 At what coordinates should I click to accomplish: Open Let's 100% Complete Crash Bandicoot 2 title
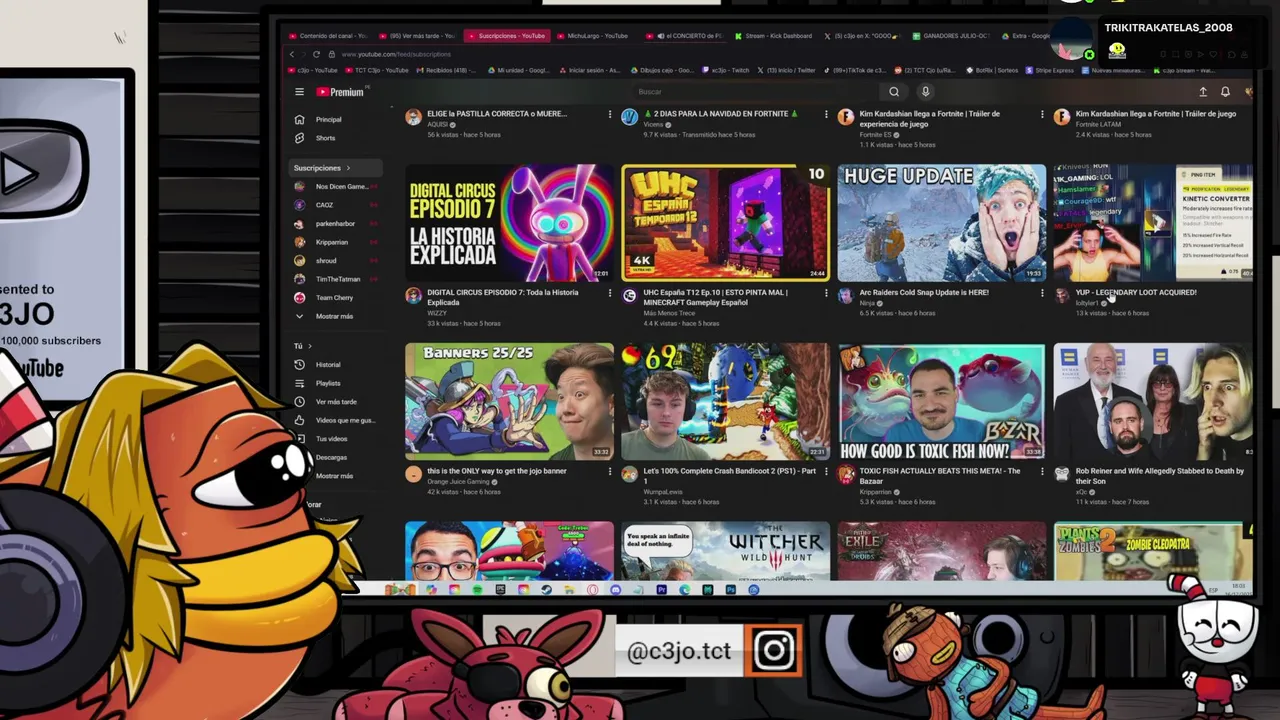pos(729,476)
